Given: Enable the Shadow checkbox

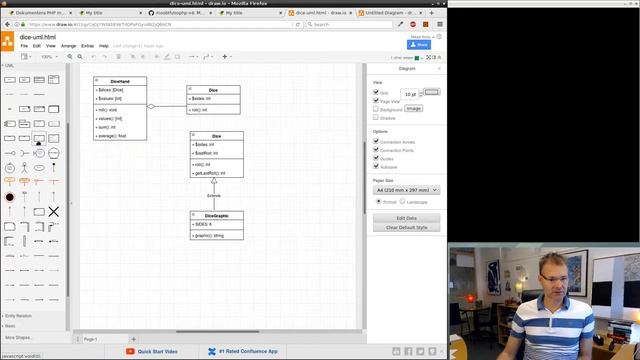Looking at the screenshot, I should click(376, 118).
